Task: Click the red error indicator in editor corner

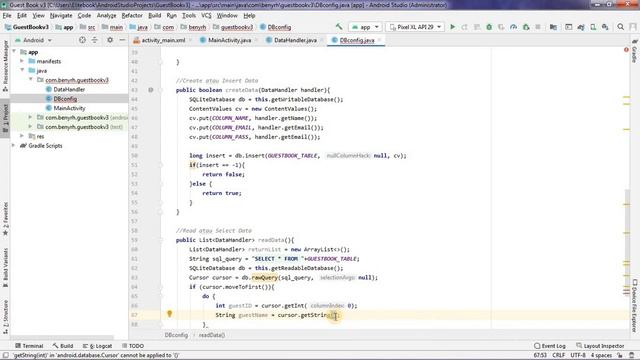Action: coord(626,50)
